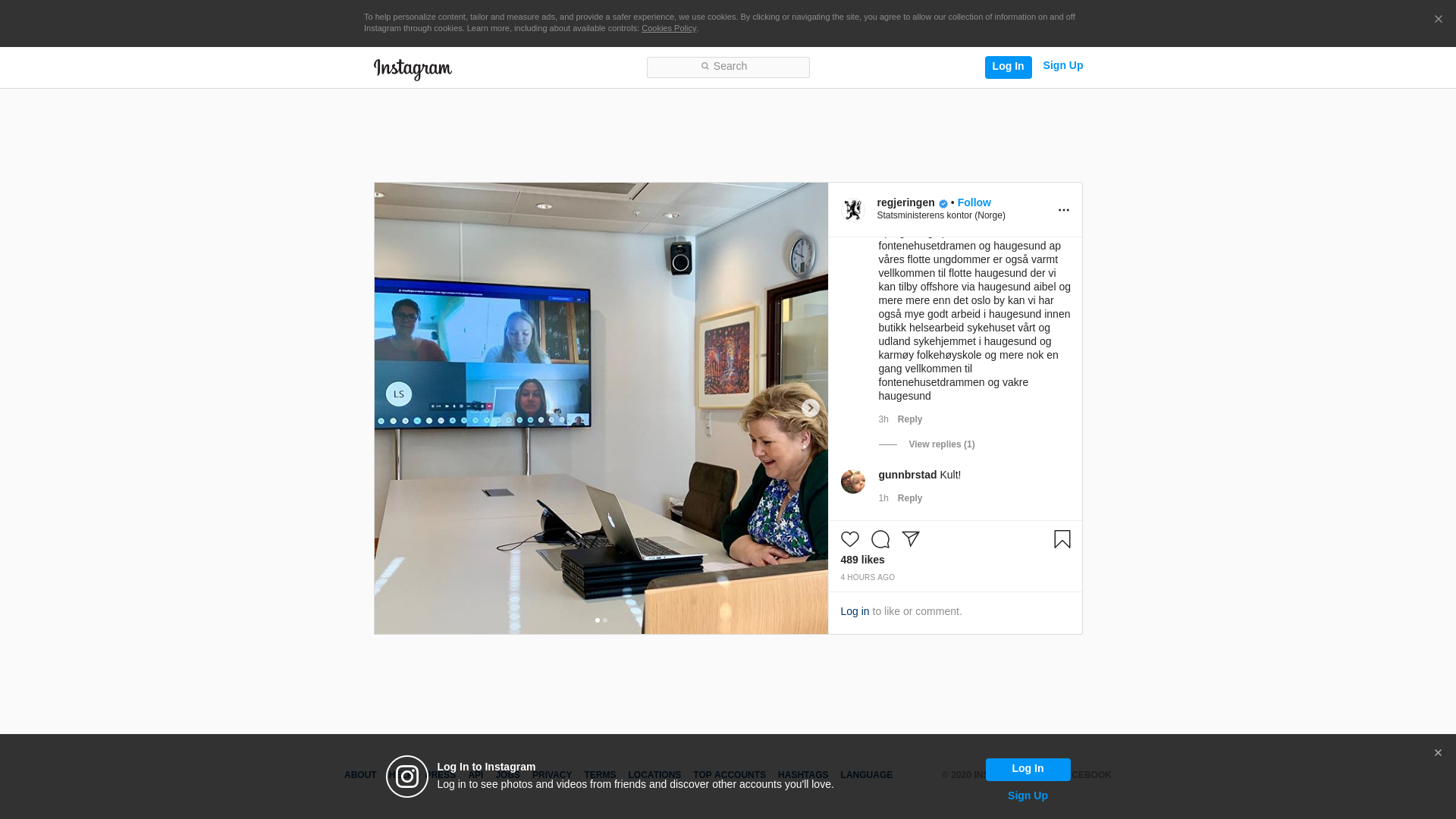Screen dimensions: 1456x819
Task: Open the LANGUAGE footer selector
Action: click(866, 775)
